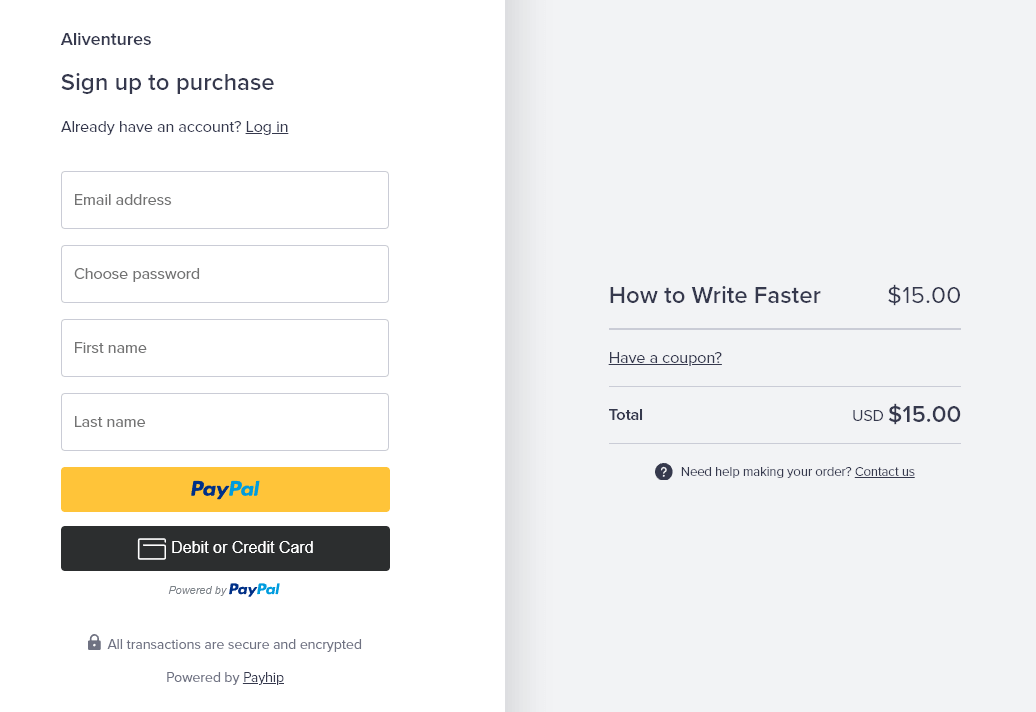Pay with the yellow PayPal button
Screen dimensions: 1036x712
pyautogui.click(x=225, y=489)
